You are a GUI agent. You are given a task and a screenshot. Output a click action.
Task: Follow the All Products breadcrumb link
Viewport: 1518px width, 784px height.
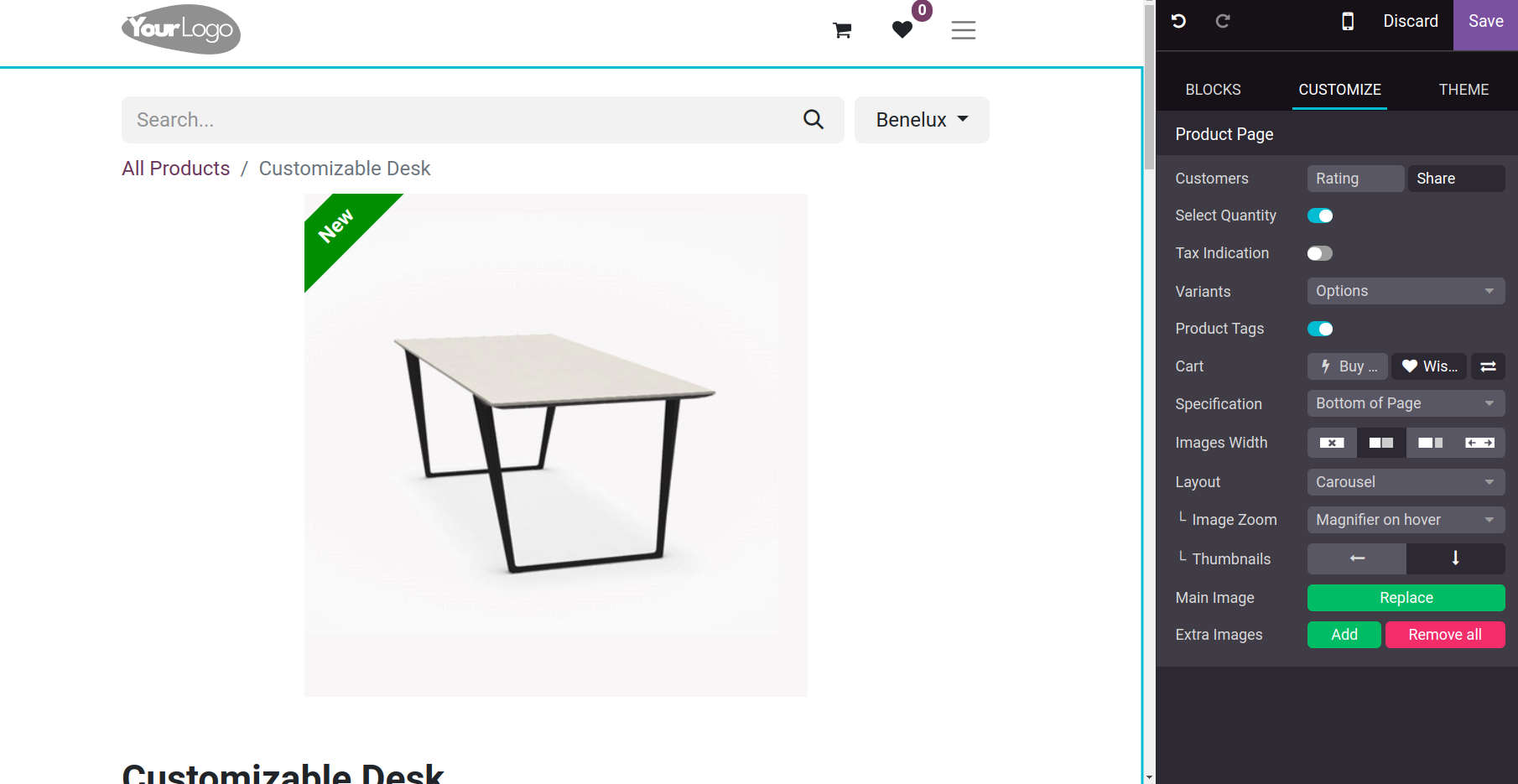pos(176,169)
